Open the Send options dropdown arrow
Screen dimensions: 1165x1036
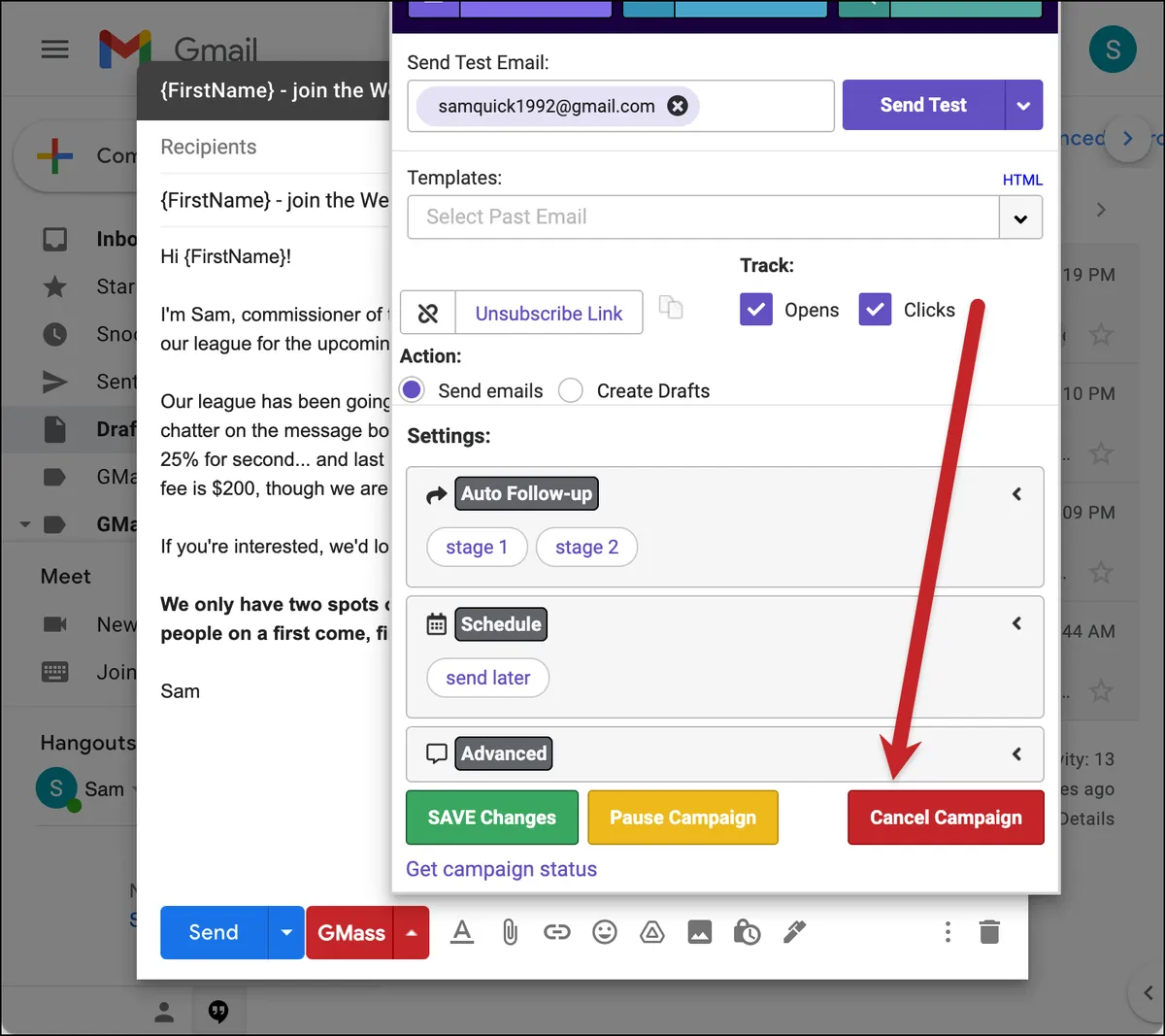point(286,932)
